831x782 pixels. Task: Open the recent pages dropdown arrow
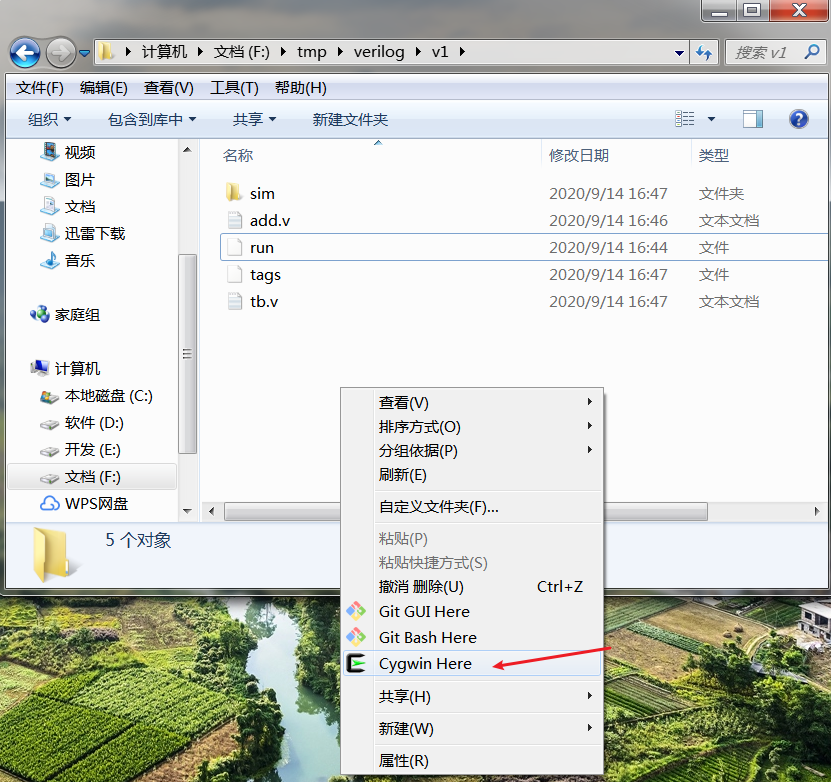pos(84,53)
